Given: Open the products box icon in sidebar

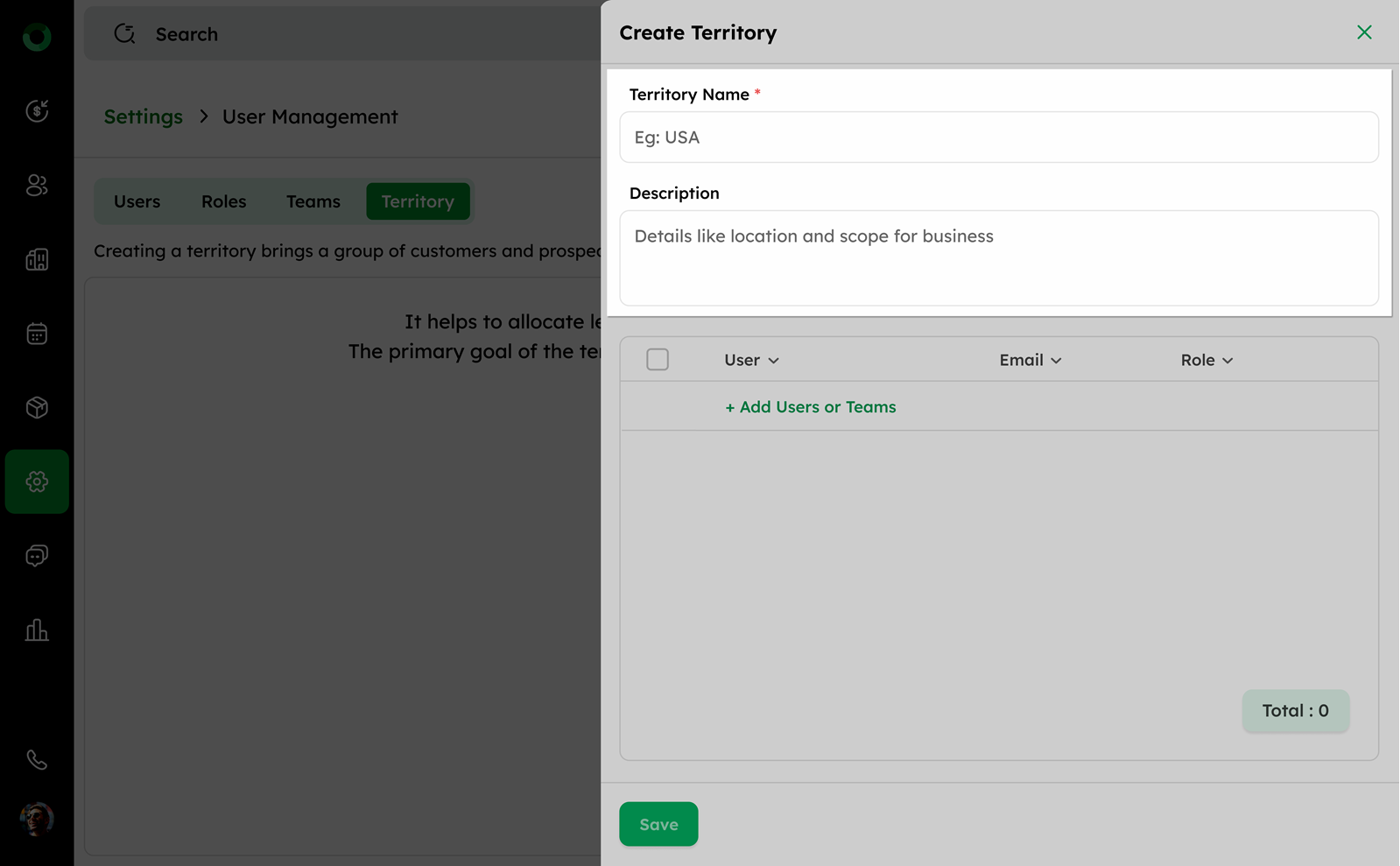Looking at the screenshot, I should pyautogui.click(x=37, y=407).
